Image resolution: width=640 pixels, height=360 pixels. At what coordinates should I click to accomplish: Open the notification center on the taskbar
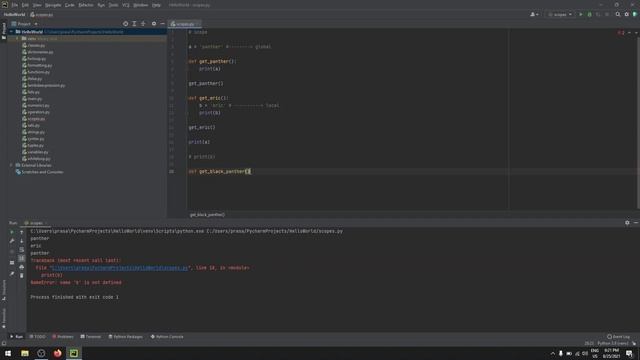click(x=629, y=353)
